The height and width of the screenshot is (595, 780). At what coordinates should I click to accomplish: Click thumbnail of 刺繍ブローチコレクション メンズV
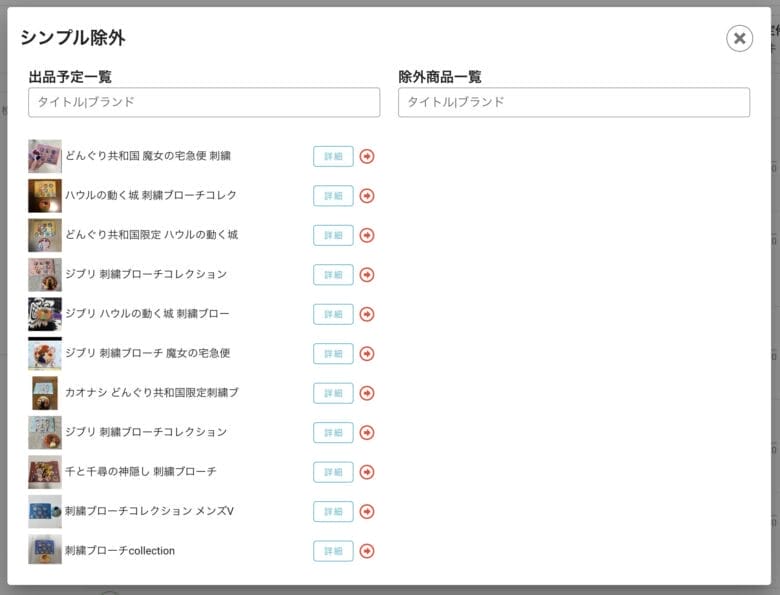click(45, 511)
